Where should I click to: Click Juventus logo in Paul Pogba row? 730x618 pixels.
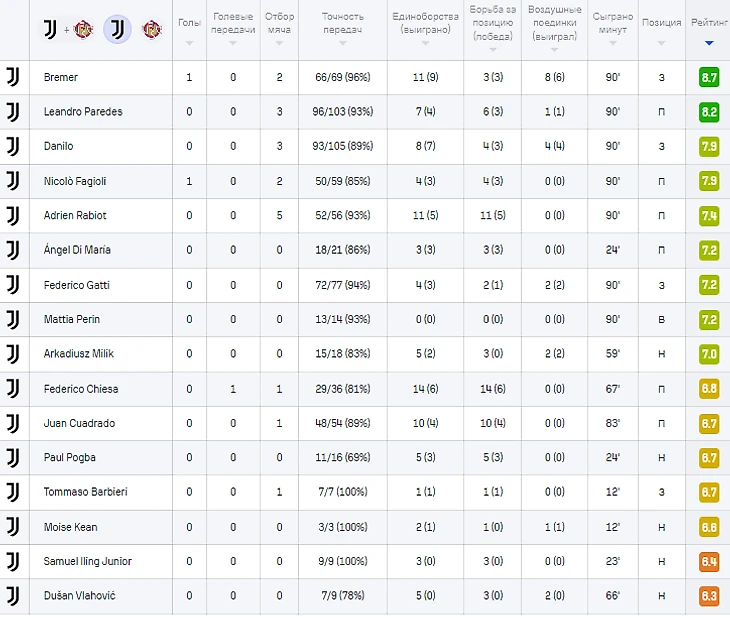[13, 458]
